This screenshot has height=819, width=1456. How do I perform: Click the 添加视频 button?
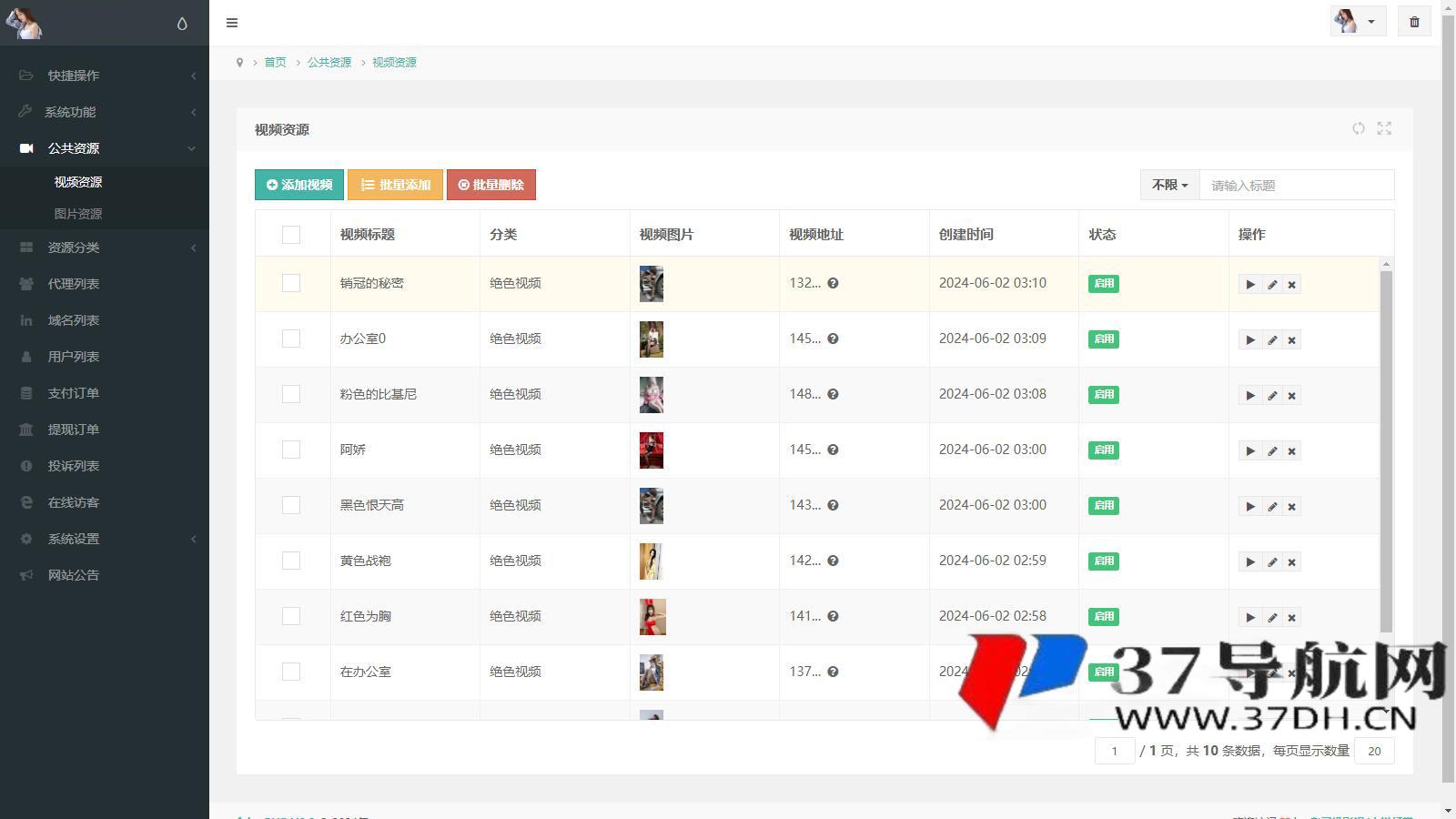pyautogui.click(x=299, y=185)
